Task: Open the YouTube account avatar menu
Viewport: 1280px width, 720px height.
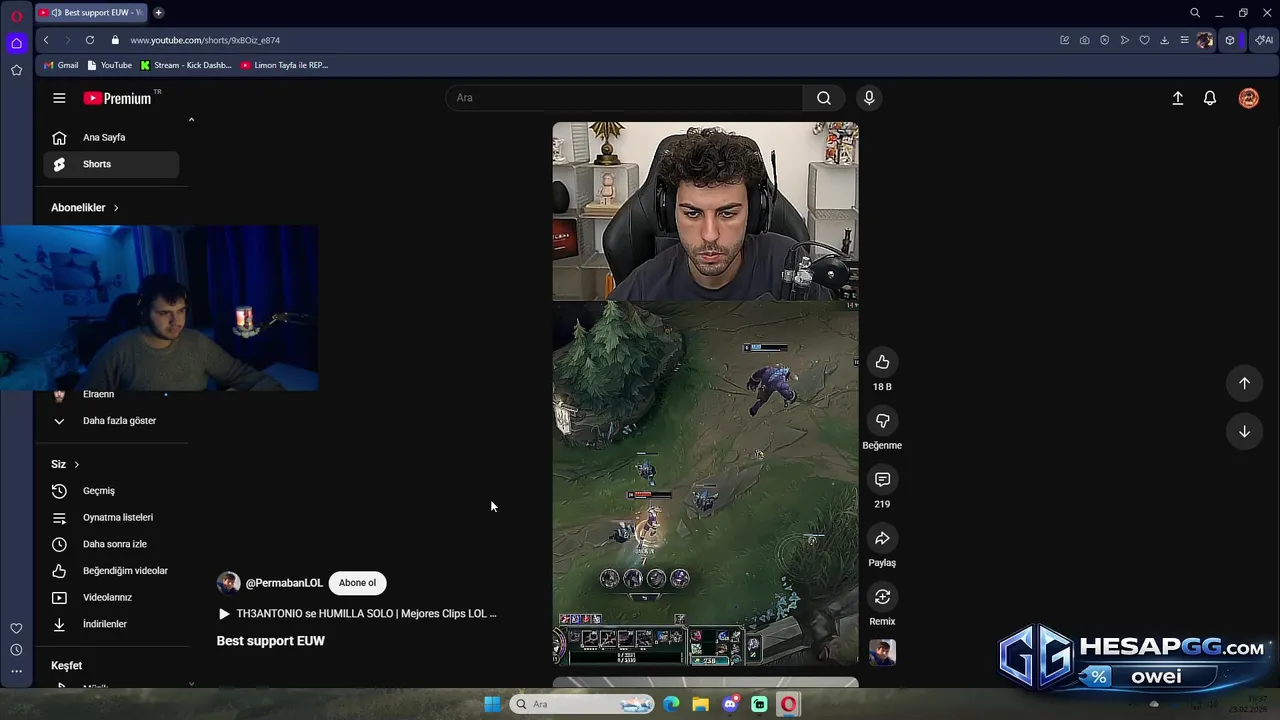Action: [x=1248, y=98]
